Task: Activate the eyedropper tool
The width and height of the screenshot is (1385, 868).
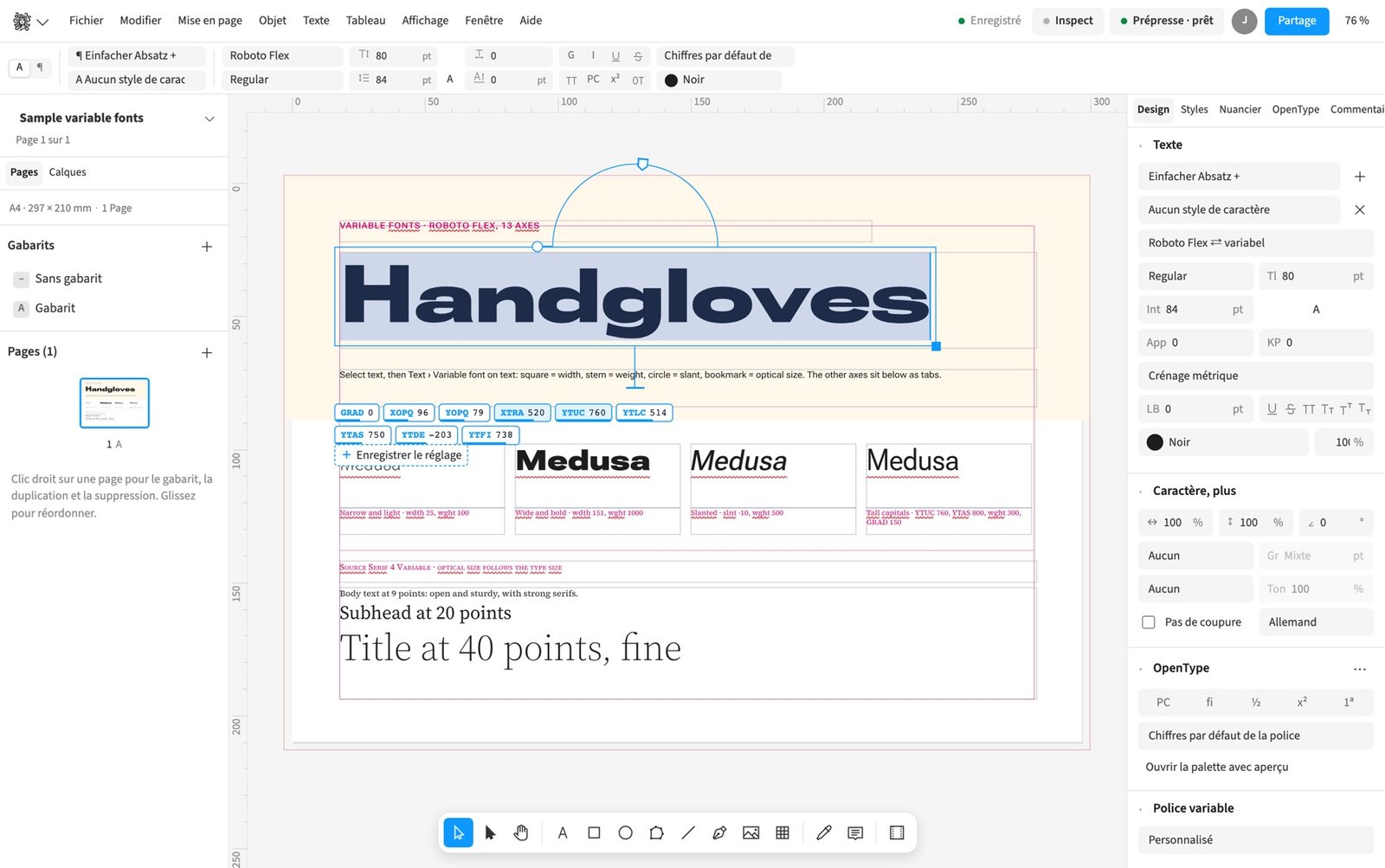Action: [x=824, y=833]
